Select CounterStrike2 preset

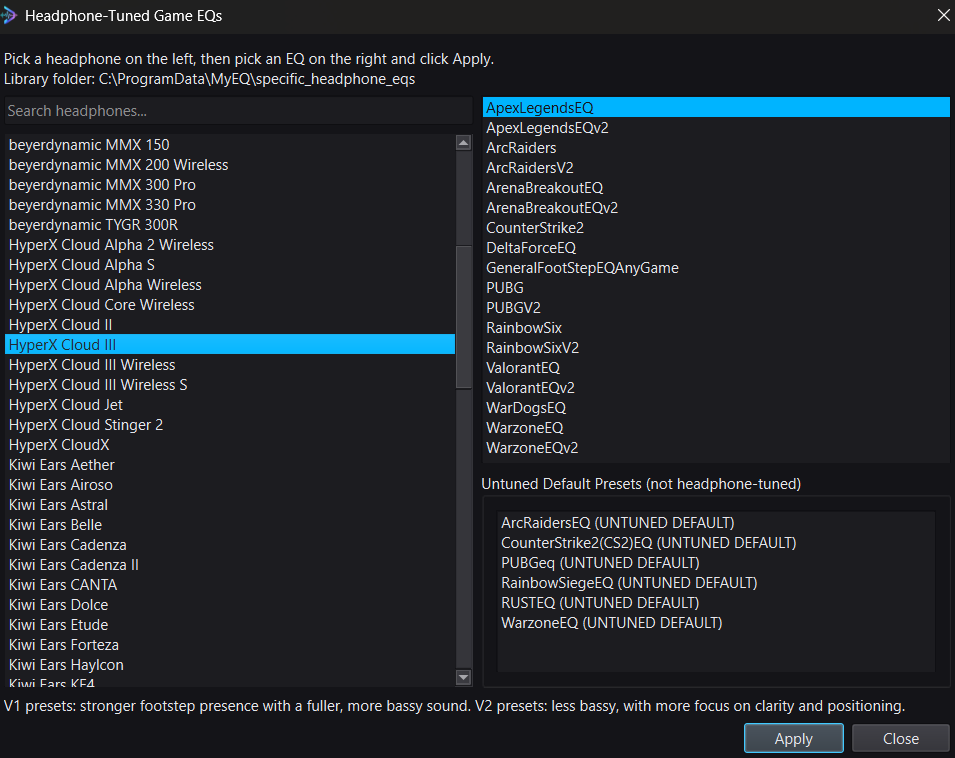(716, 228)
